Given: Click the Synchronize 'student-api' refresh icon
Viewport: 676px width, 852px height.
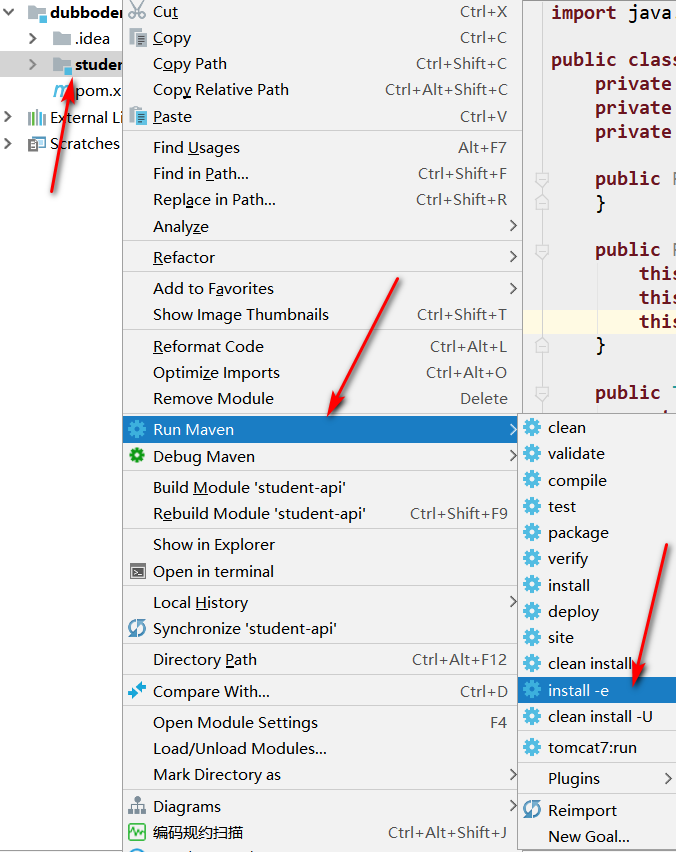Looking at the screenshot, I should tap(137, 628).
